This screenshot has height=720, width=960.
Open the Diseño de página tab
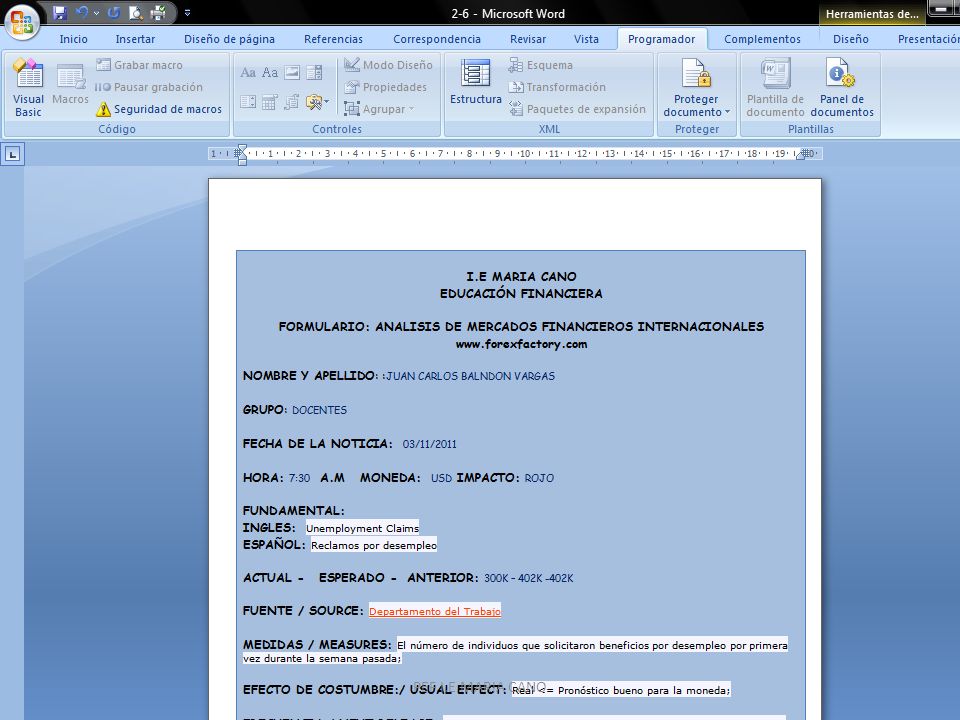pos(229,39)
